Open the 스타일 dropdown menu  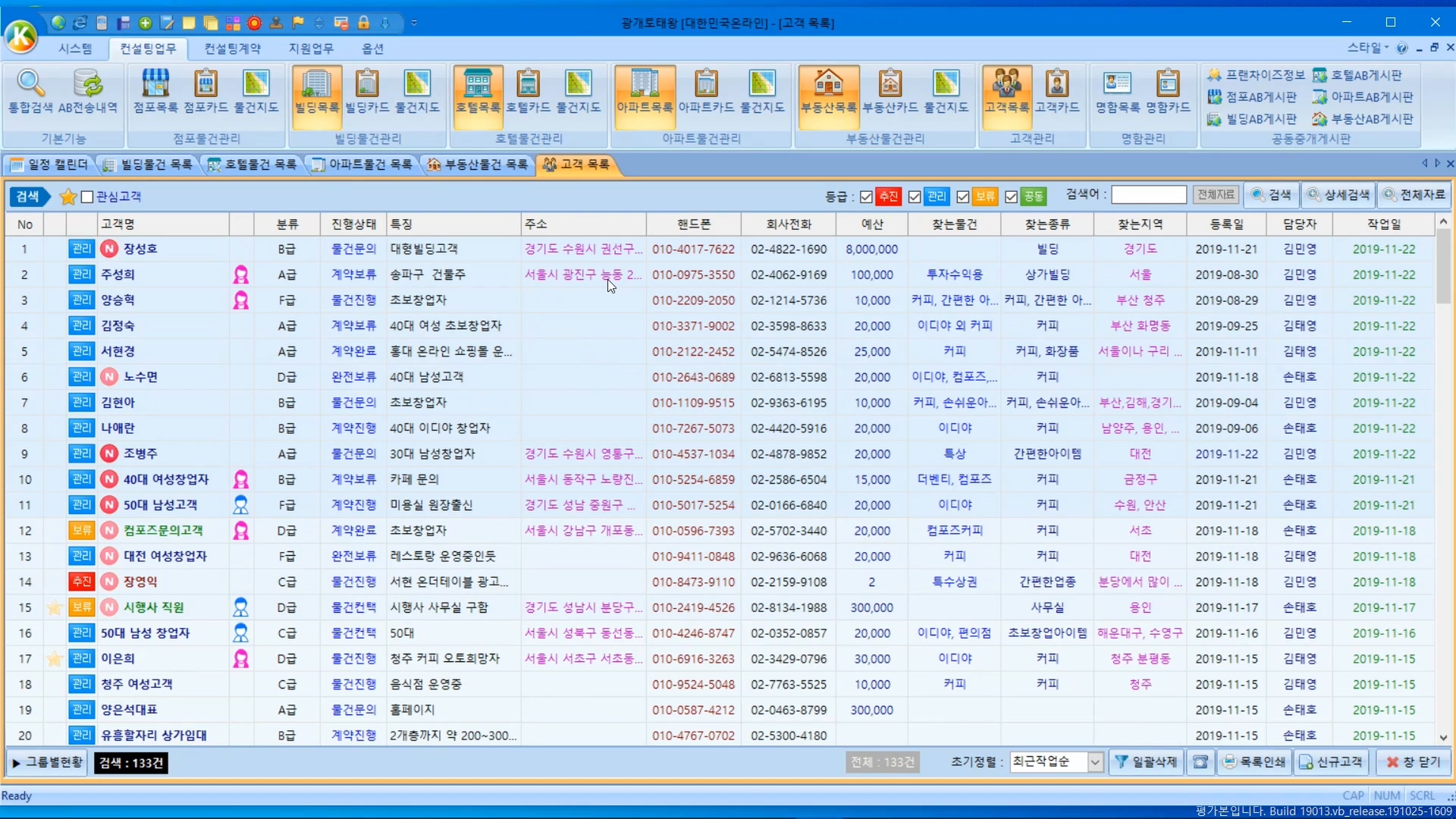point(1367,48)
